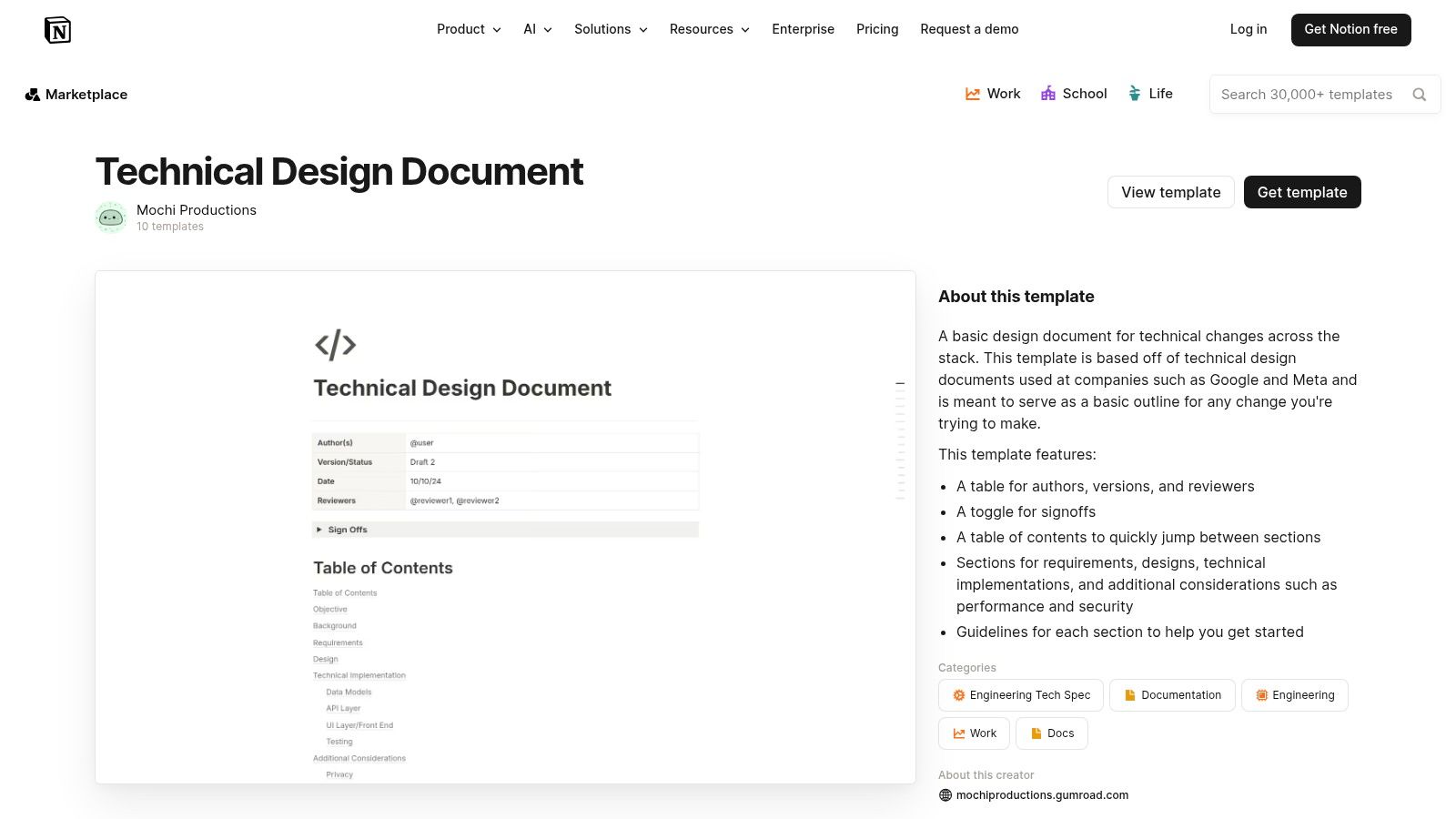The image size is (1456, 819).
Task: Open the AI dropdown menu
Action: click(x=537, y=29)
